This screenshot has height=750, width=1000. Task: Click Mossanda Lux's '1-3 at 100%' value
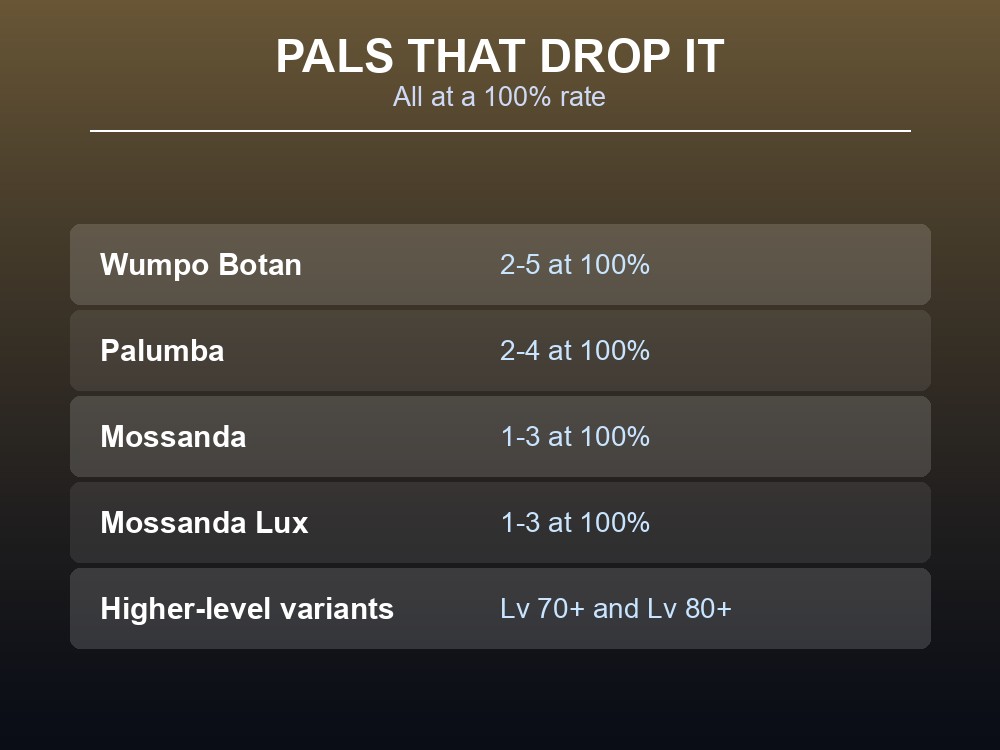pos(575,523)
